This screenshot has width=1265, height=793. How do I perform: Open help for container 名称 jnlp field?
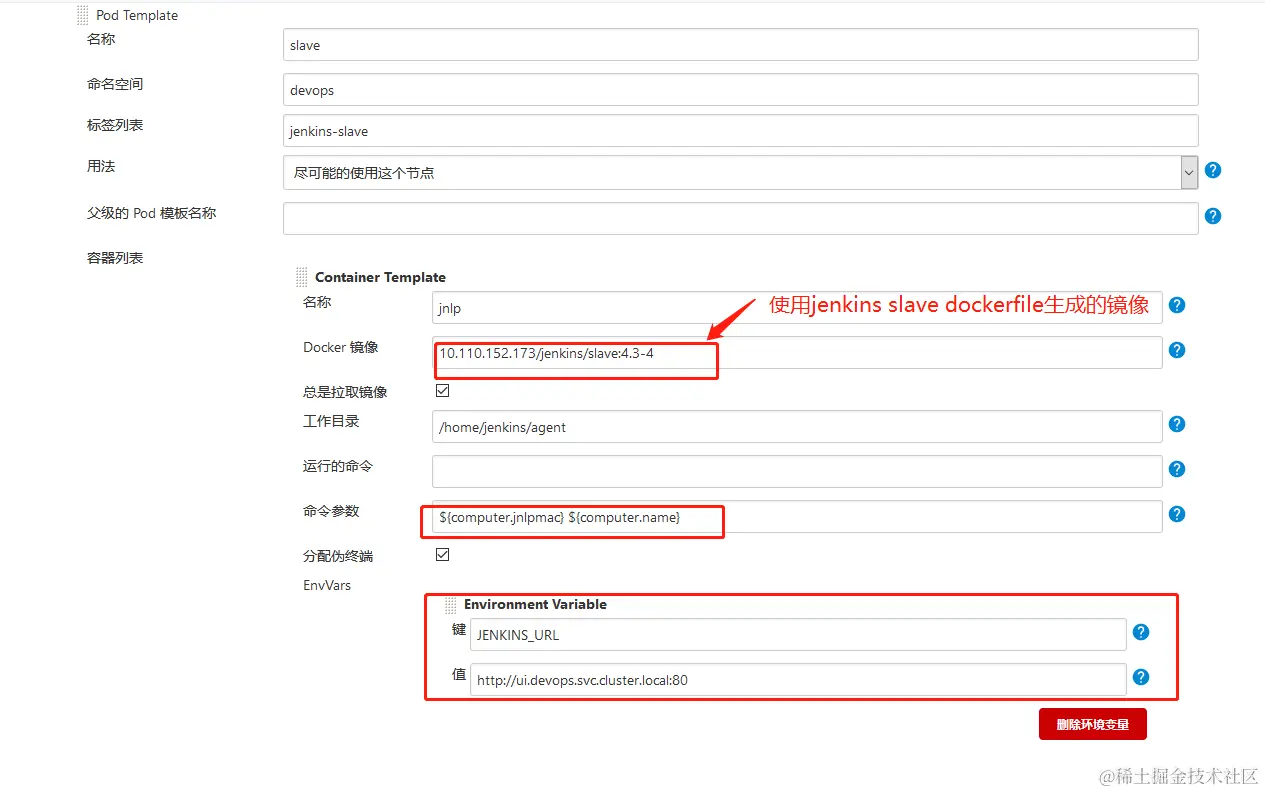[x=1177, y=305]
